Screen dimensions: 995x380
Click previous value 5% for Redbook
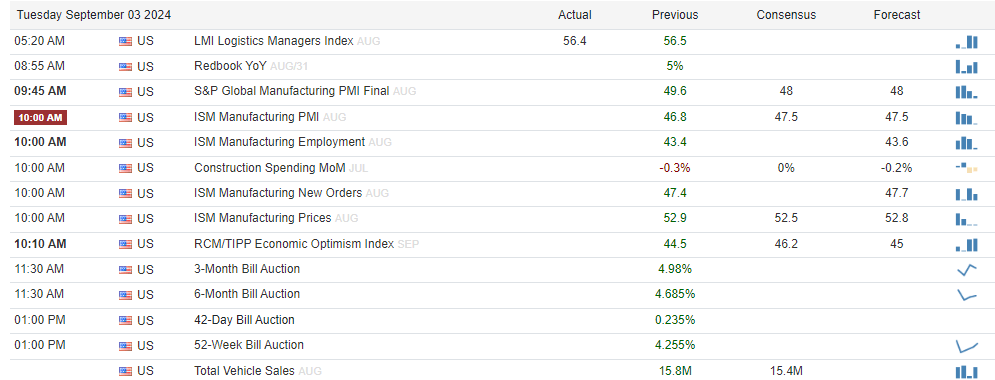point(675,66)
